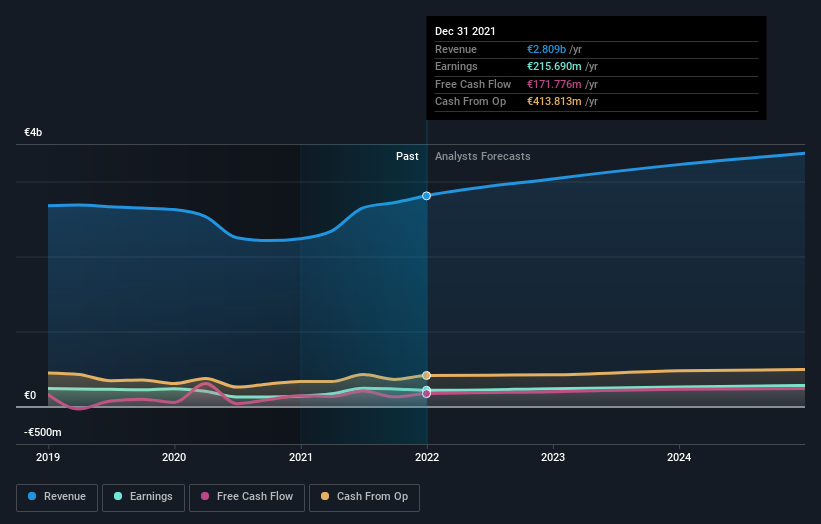This screenshot has width=821, height=524.
Task: Click the €0 y-axis label
Action: coord(30,395)
